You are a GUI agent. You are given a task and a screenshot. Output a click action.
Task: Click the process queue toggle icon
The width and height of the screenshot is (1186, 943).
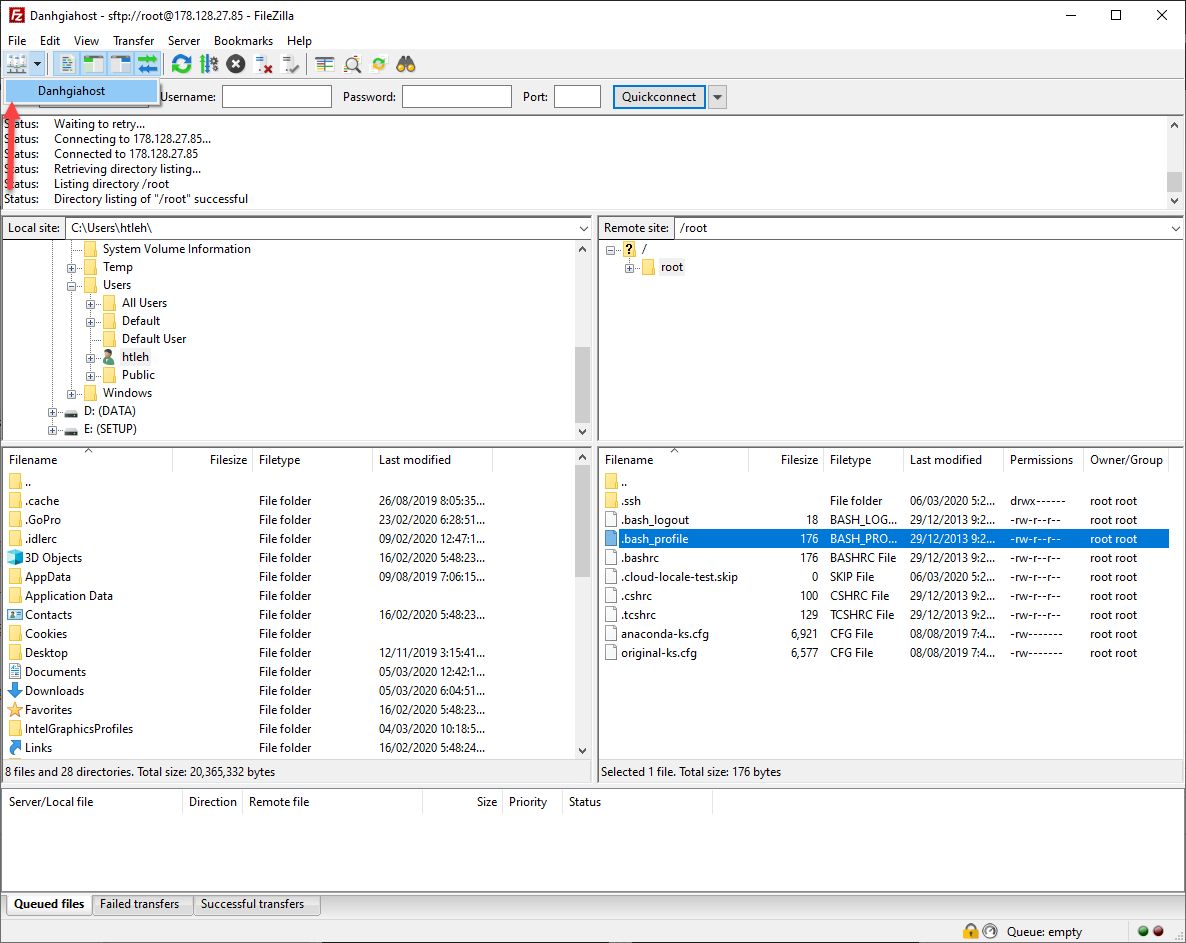coord(208,65)
